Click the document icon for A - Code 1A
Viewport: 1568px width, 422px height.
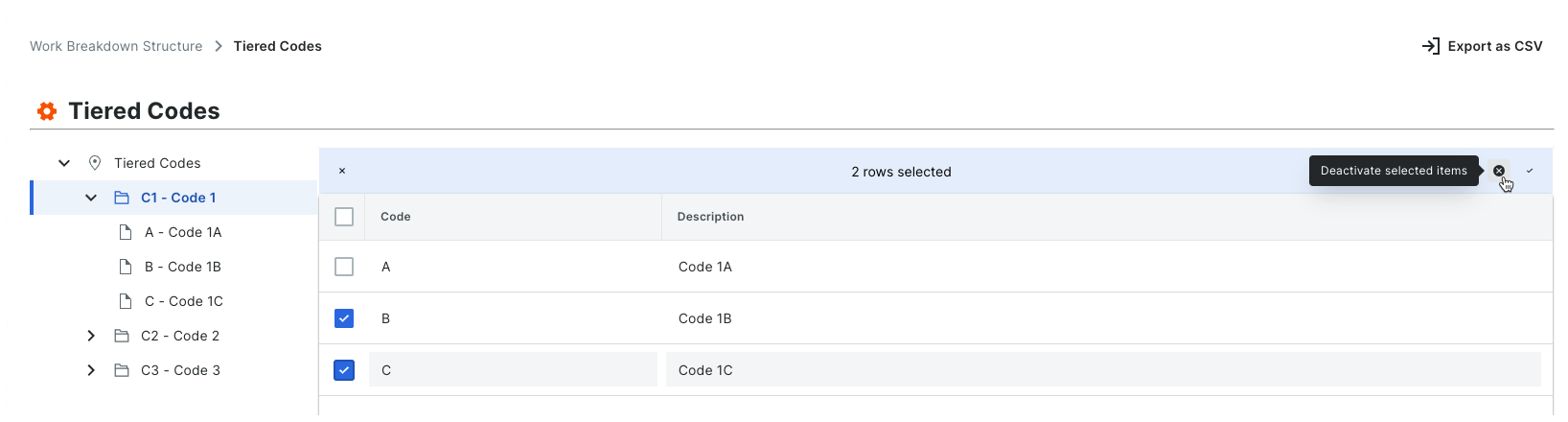pos(126,232)
